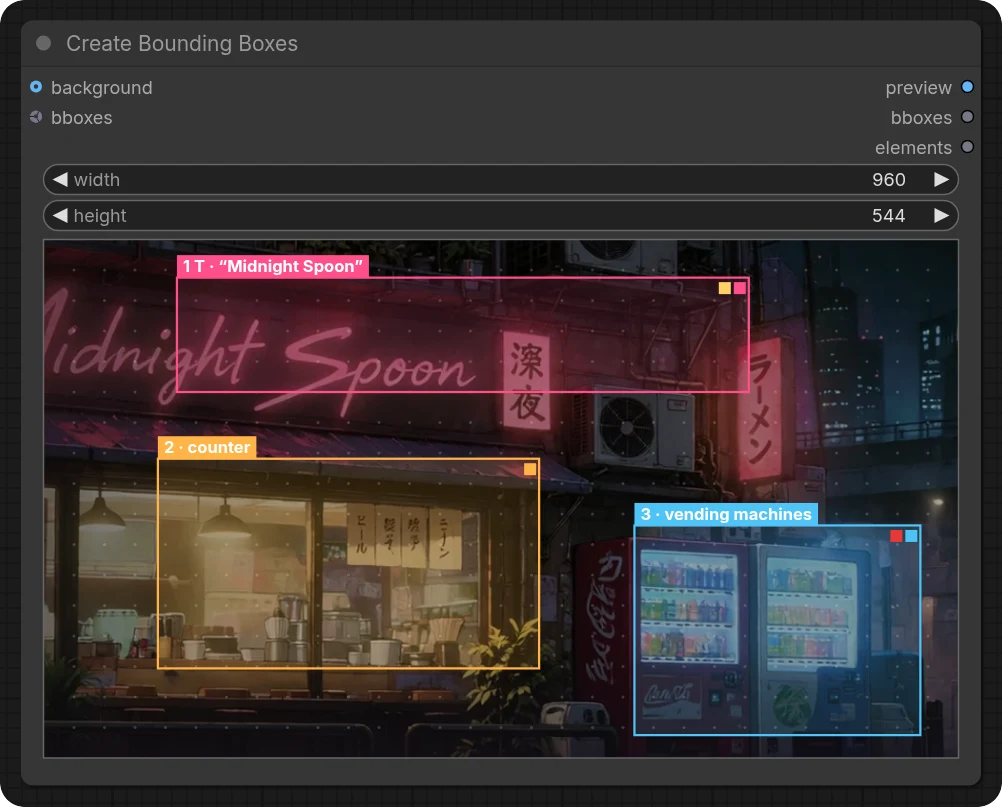Click the blue swatch in vending machines box
Viewport: 1002px width, 807px height.
[x=911, y=536]
